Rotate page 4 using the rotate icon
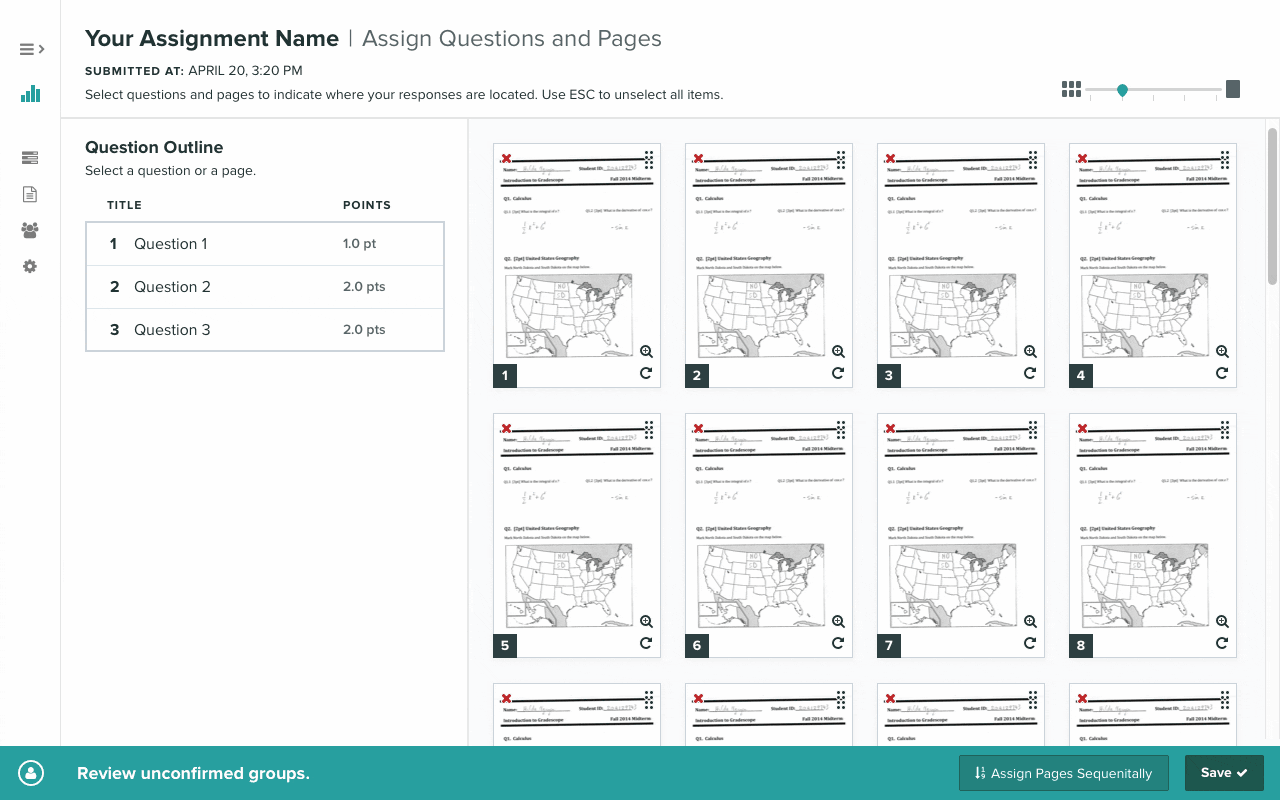Image resolution: width=1280 pixels, height=800 pixels. [1222, 373]
